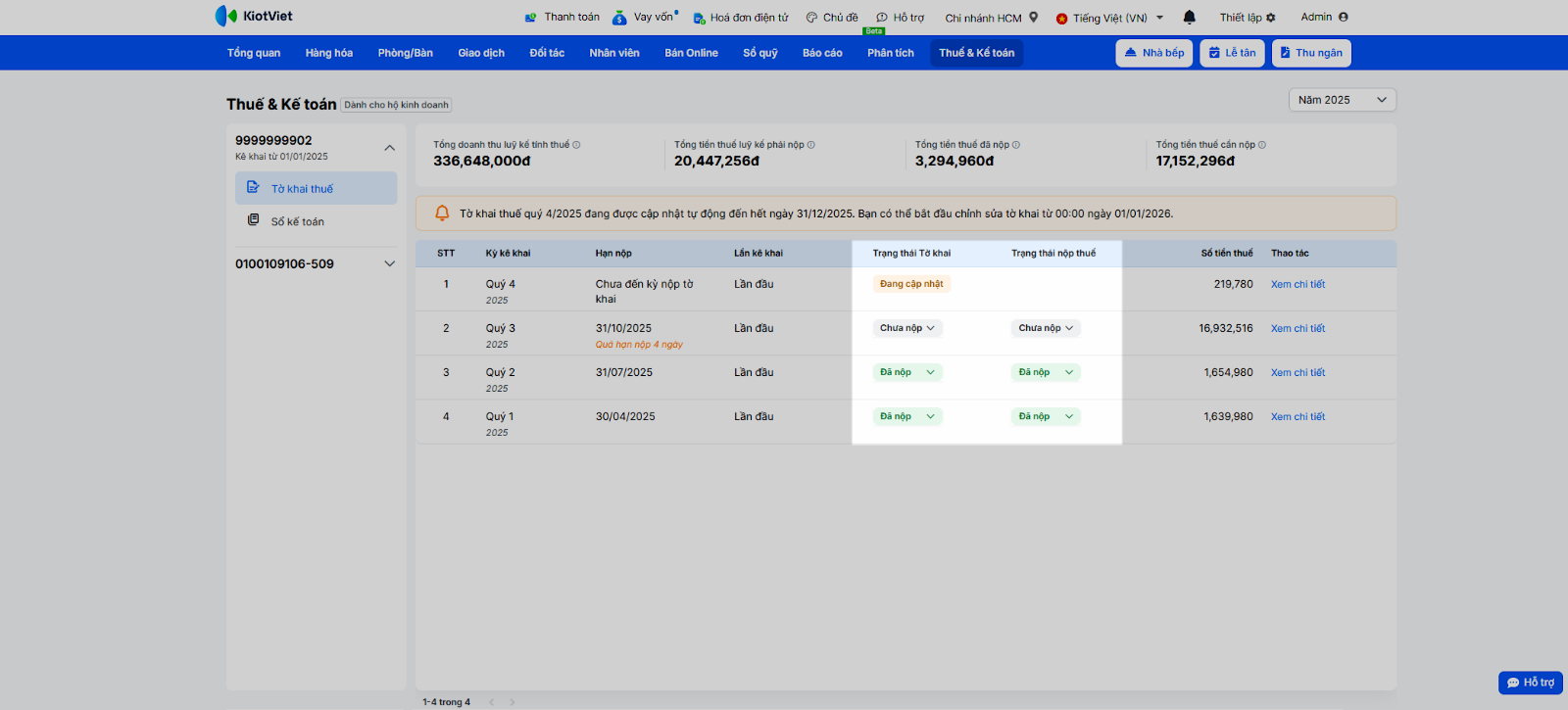
Task: Open Hoá đơn điện tử
Action: (x=741, y=18)
